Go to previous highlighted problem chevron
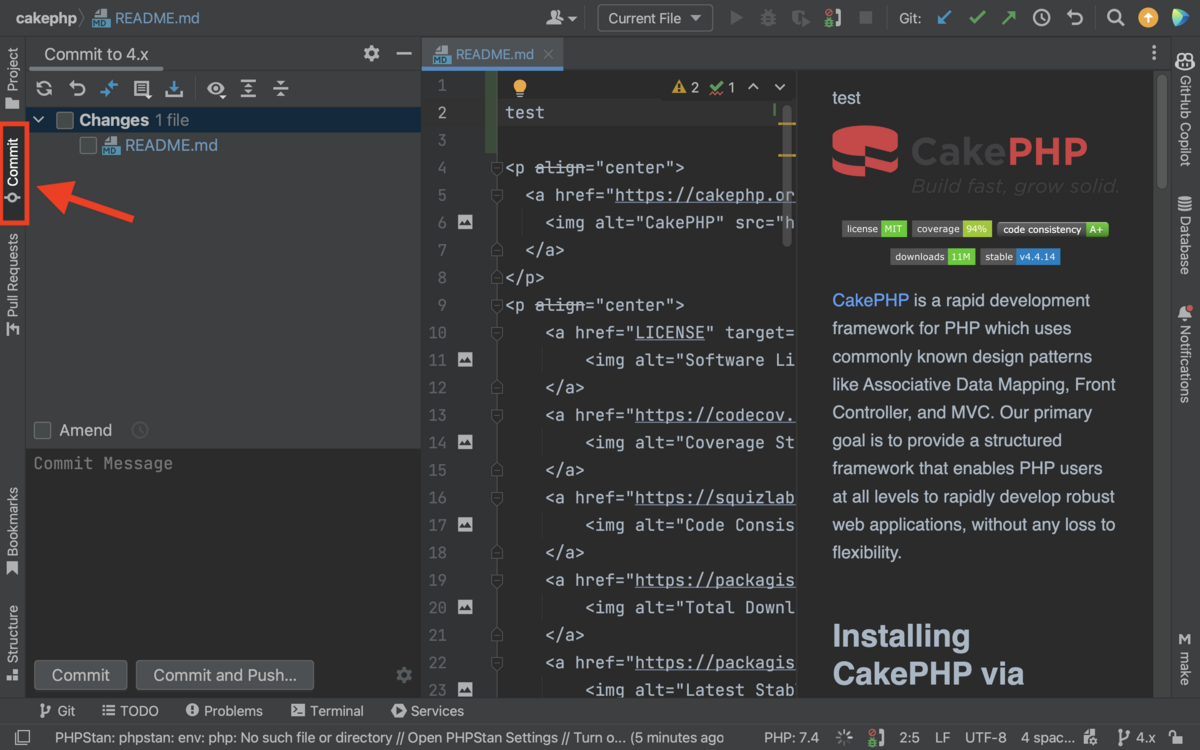The image size is (1200, 750). coord(753,88)
